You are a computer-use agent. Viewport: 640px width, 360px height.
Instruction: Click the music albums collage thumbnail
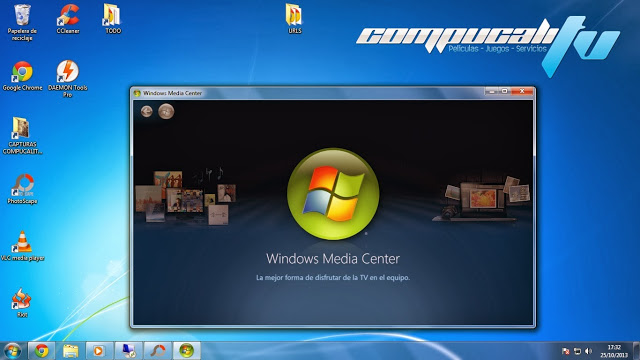(186, 196)
